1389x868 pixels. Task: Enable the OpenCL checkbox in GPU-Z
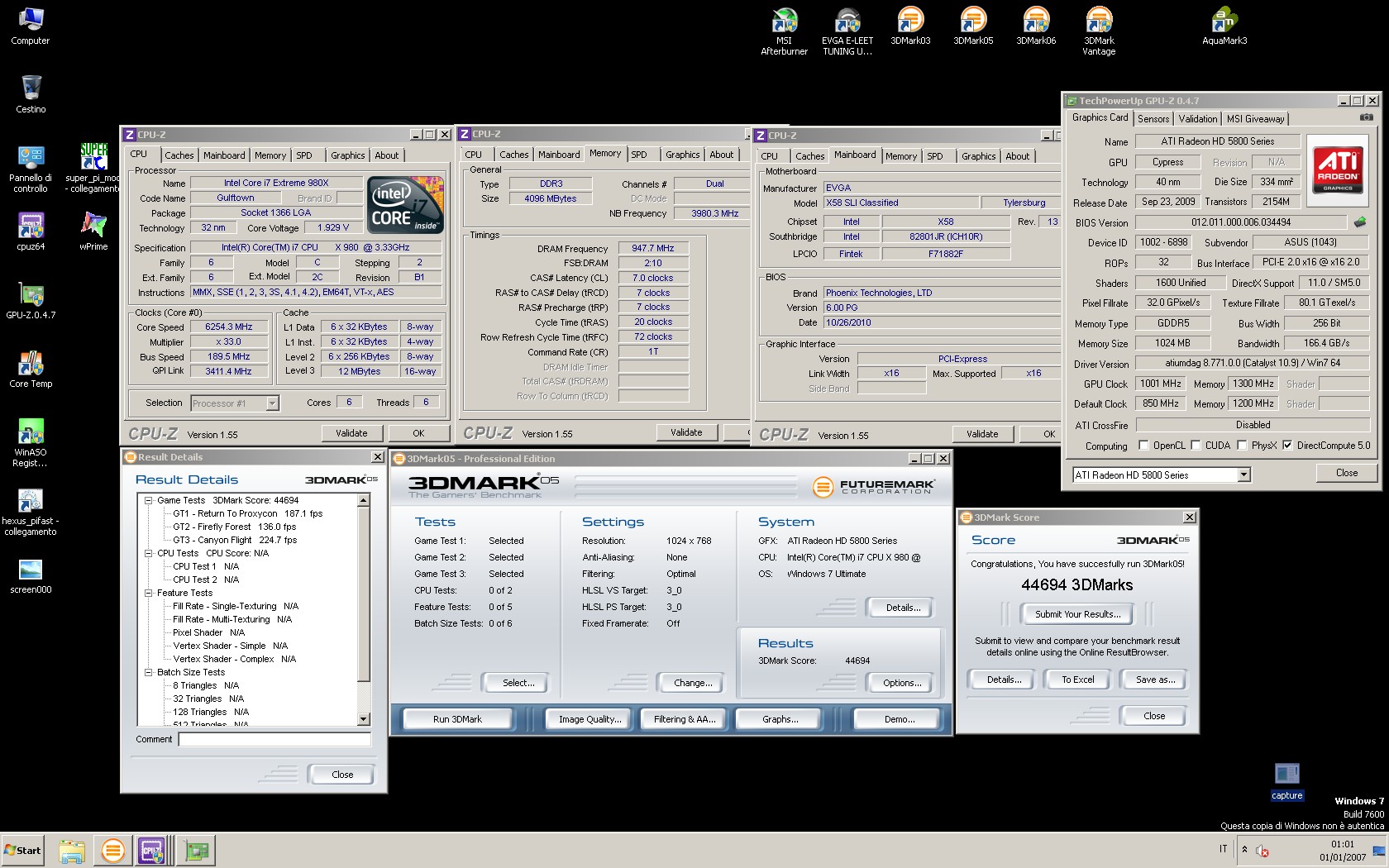[x=1143, y=445]
